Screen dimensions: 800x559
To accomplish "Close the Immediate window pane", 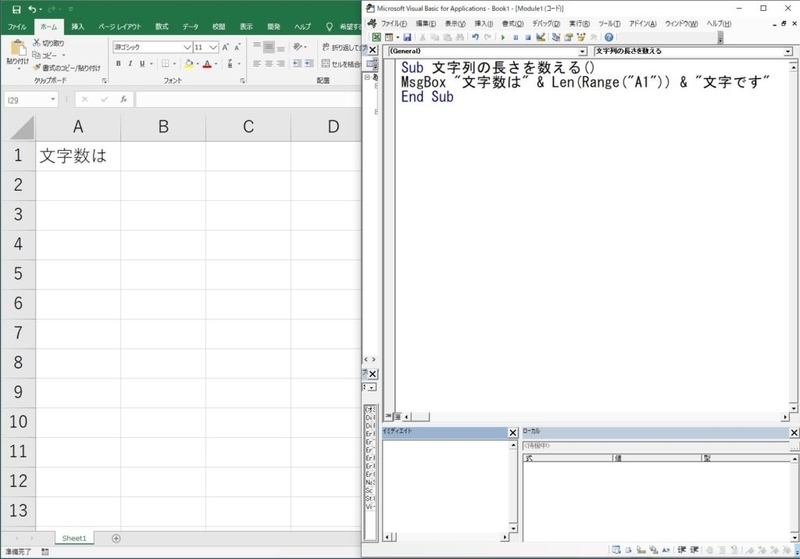I will pyautogui.click(x=513, y=433).
